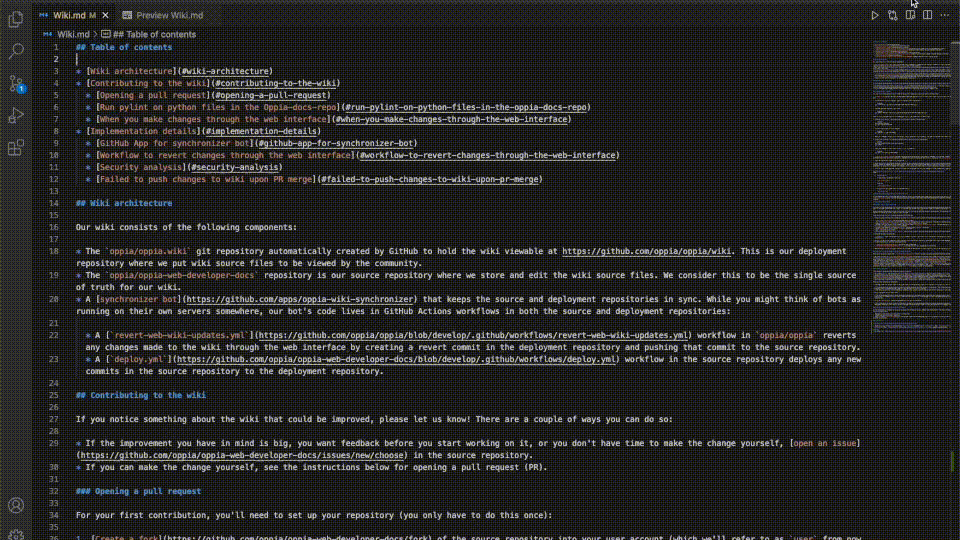
Task: Click the deploy.yml workflow URL
Action: [396, 359]
